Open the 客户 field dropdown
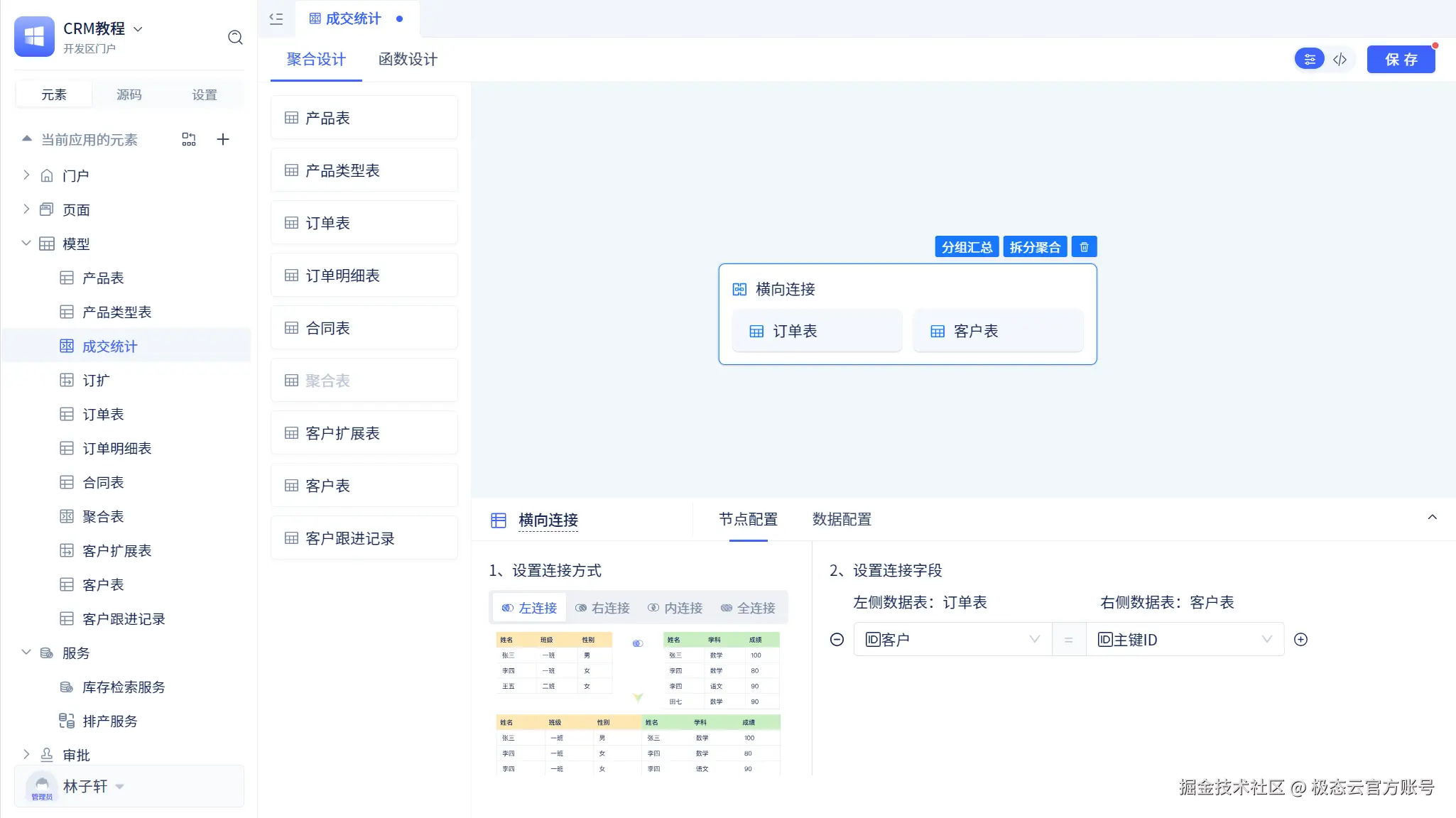Image resolution: width=1456 pixels, height=818 pixels. [952, 640]
